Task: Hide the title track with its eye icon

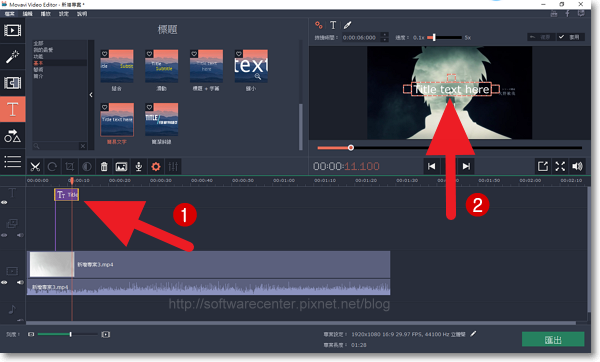Action: click(x=4, y=202)
